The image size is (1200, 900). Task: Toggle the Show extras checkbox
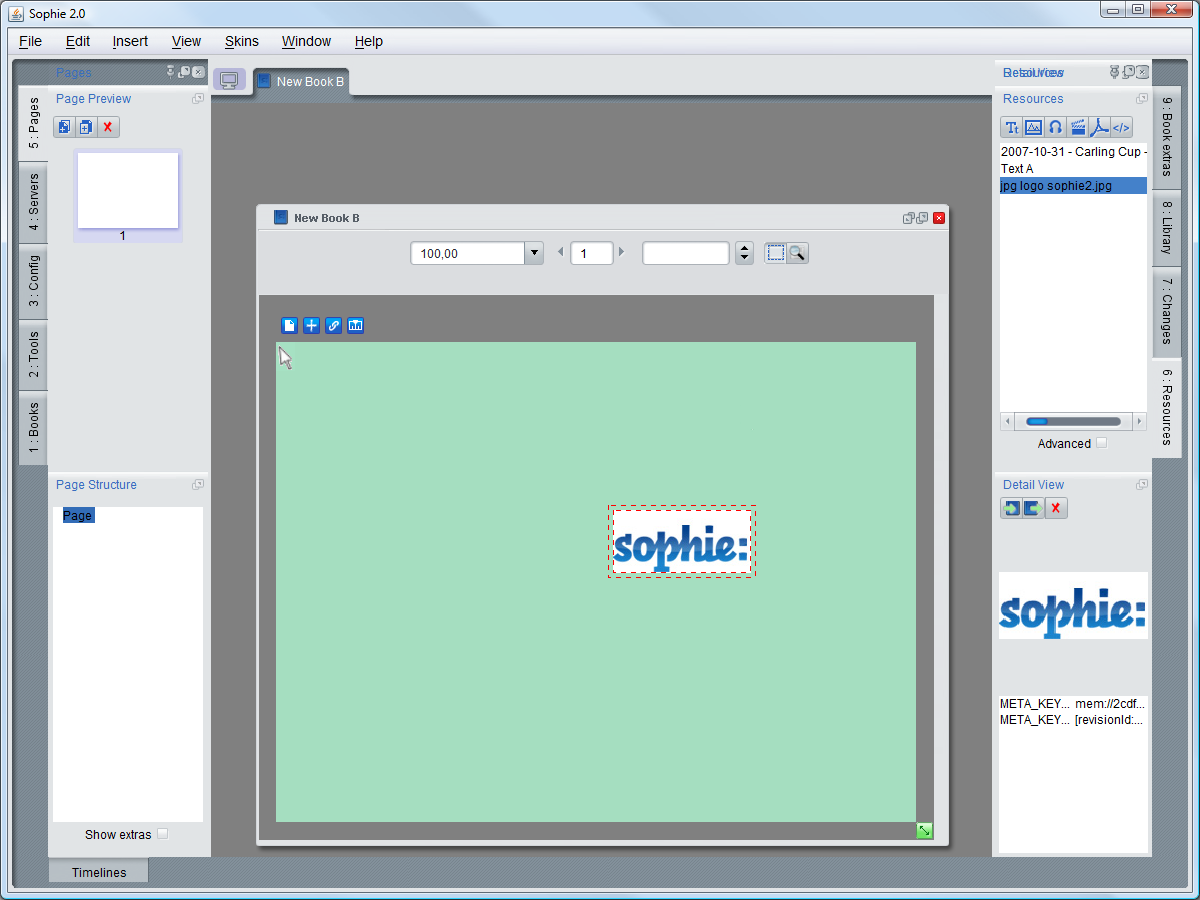pyautogui.click(x=163, y=834)
